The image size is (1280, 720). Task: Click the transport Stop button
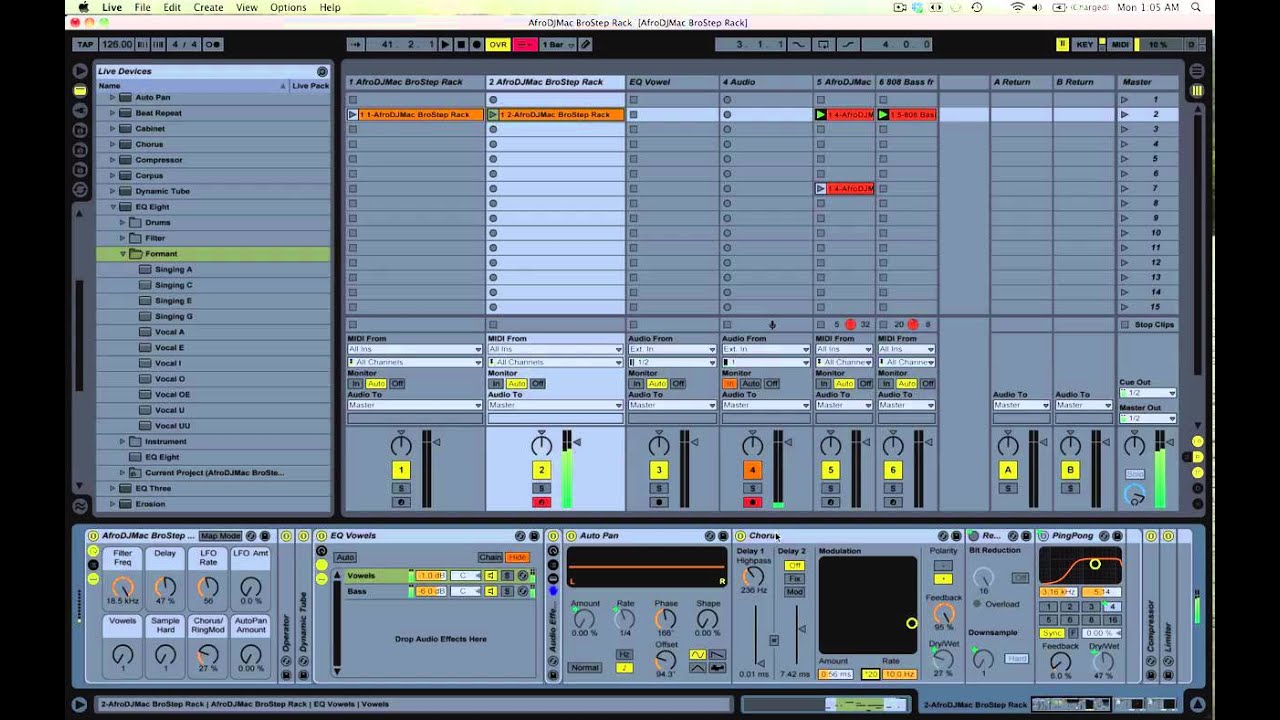tap(461, 44)
